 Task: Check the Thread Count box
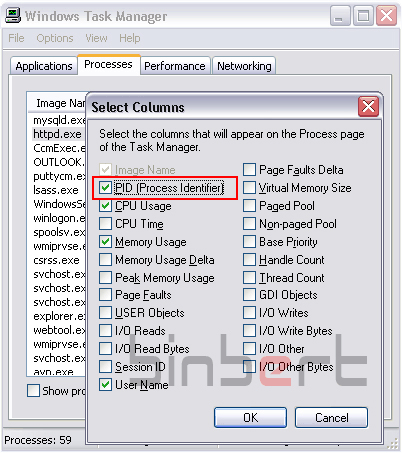249,277
